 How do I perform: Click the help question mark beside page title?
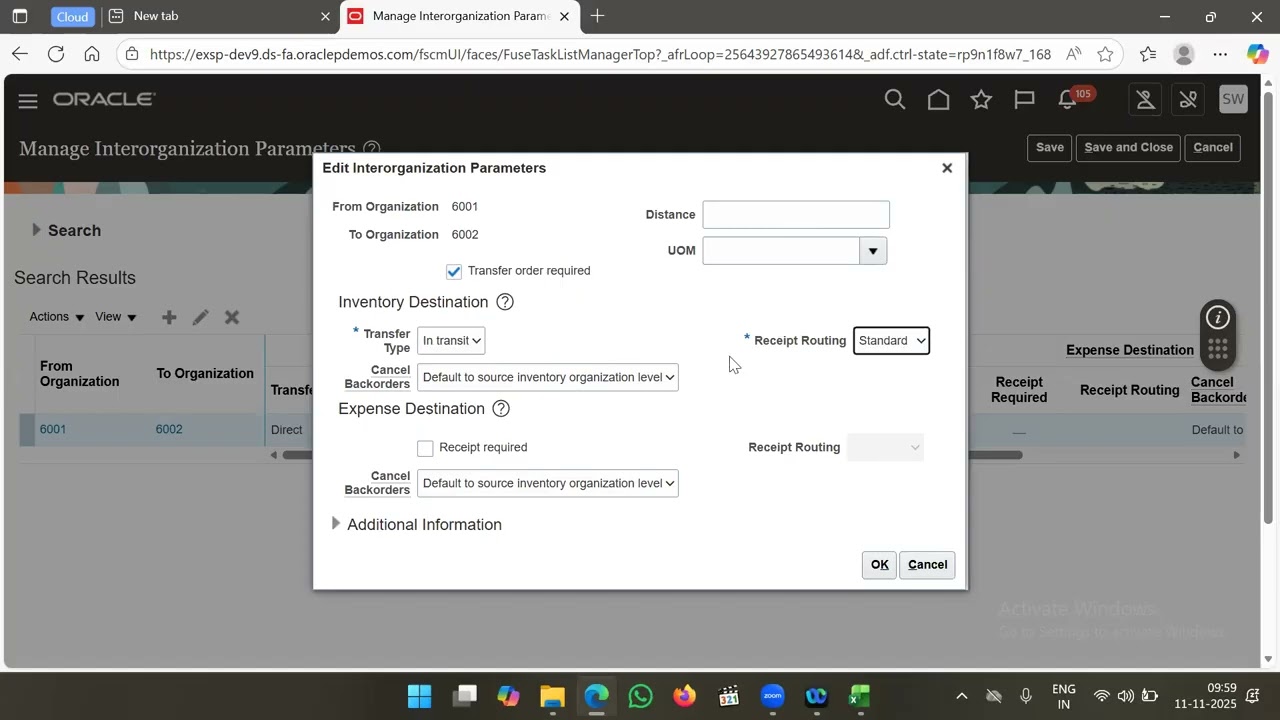[372, 149]
